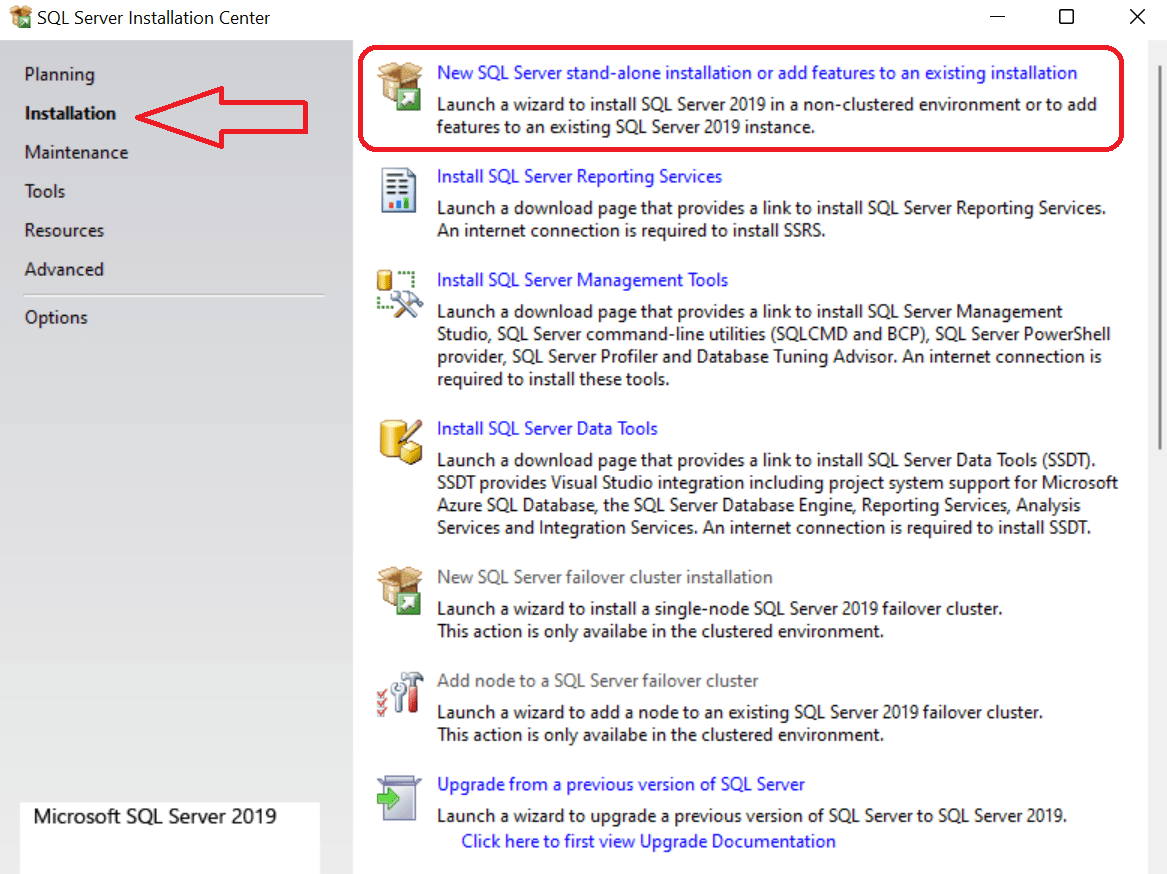Close the SQL Server Installation Center
The image size is (1167, 874).
[x=1137, y=16]
